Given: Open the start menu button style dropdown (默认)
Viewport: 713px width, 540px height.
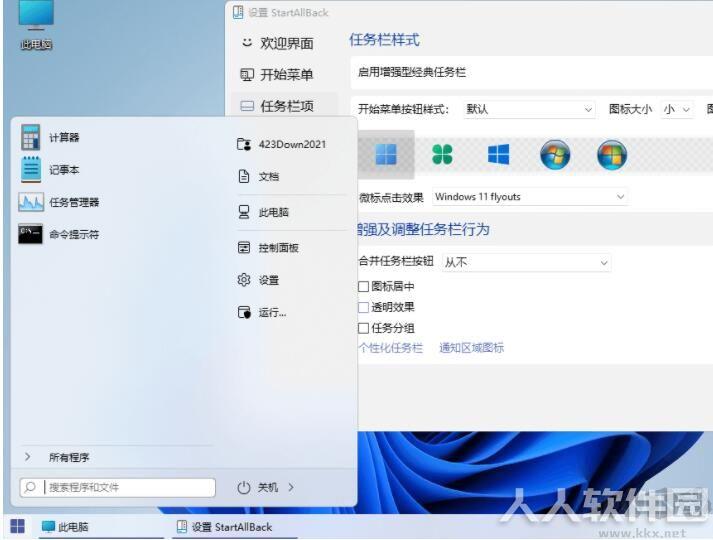Looking at the screenshot, I should click(x=529, y=109).
